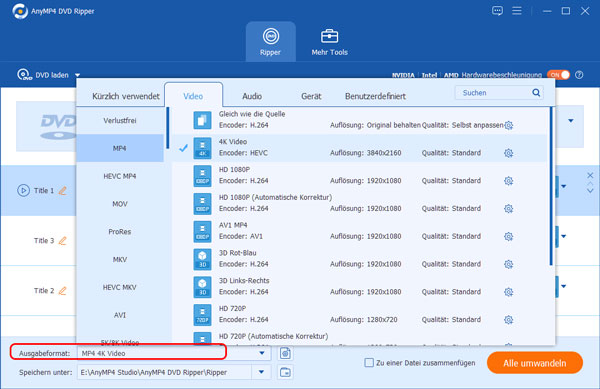Expand Title 3 format dropdown arrow

[x=564, y=236]
